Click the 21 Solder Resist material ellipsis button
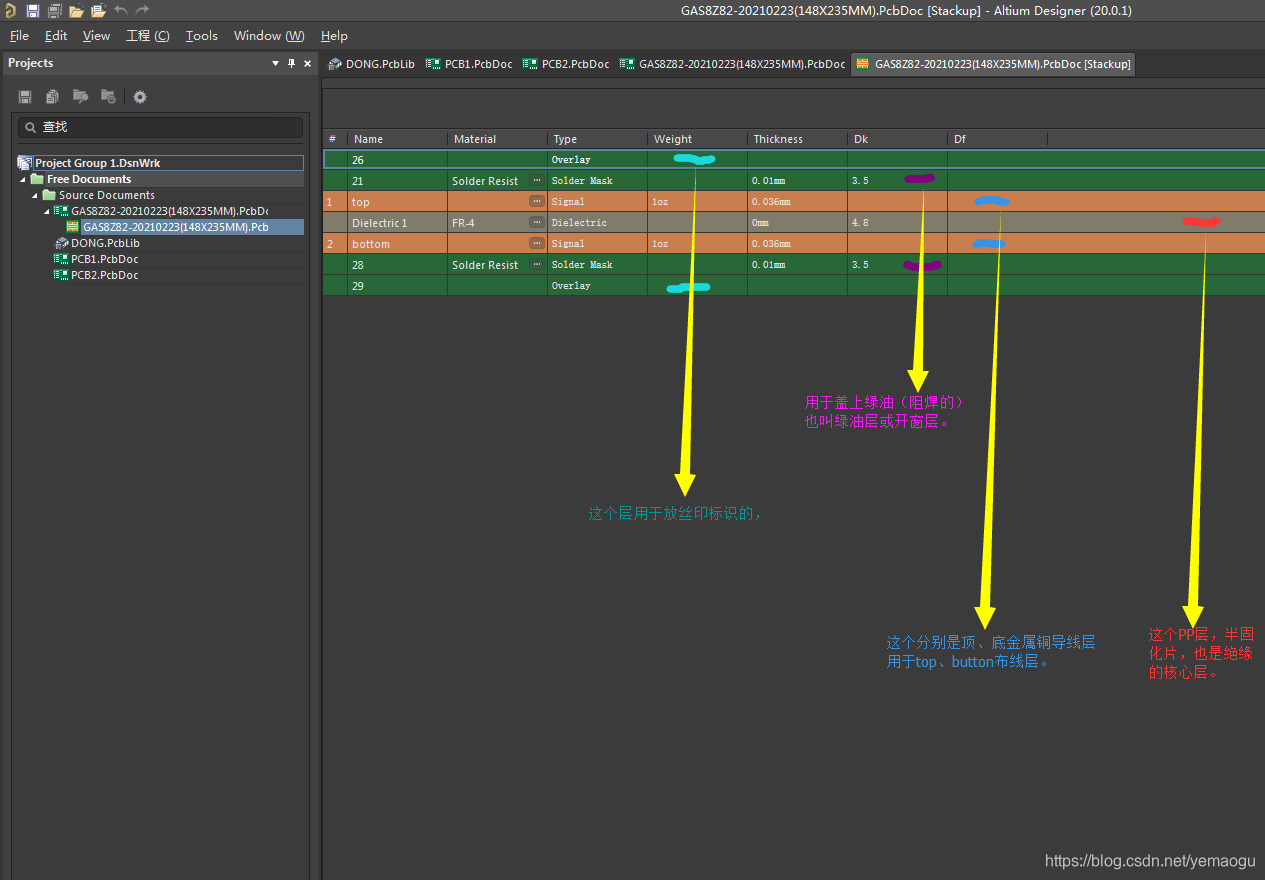The height and width of the screenshot is (880, 1265). pos(537,181)
